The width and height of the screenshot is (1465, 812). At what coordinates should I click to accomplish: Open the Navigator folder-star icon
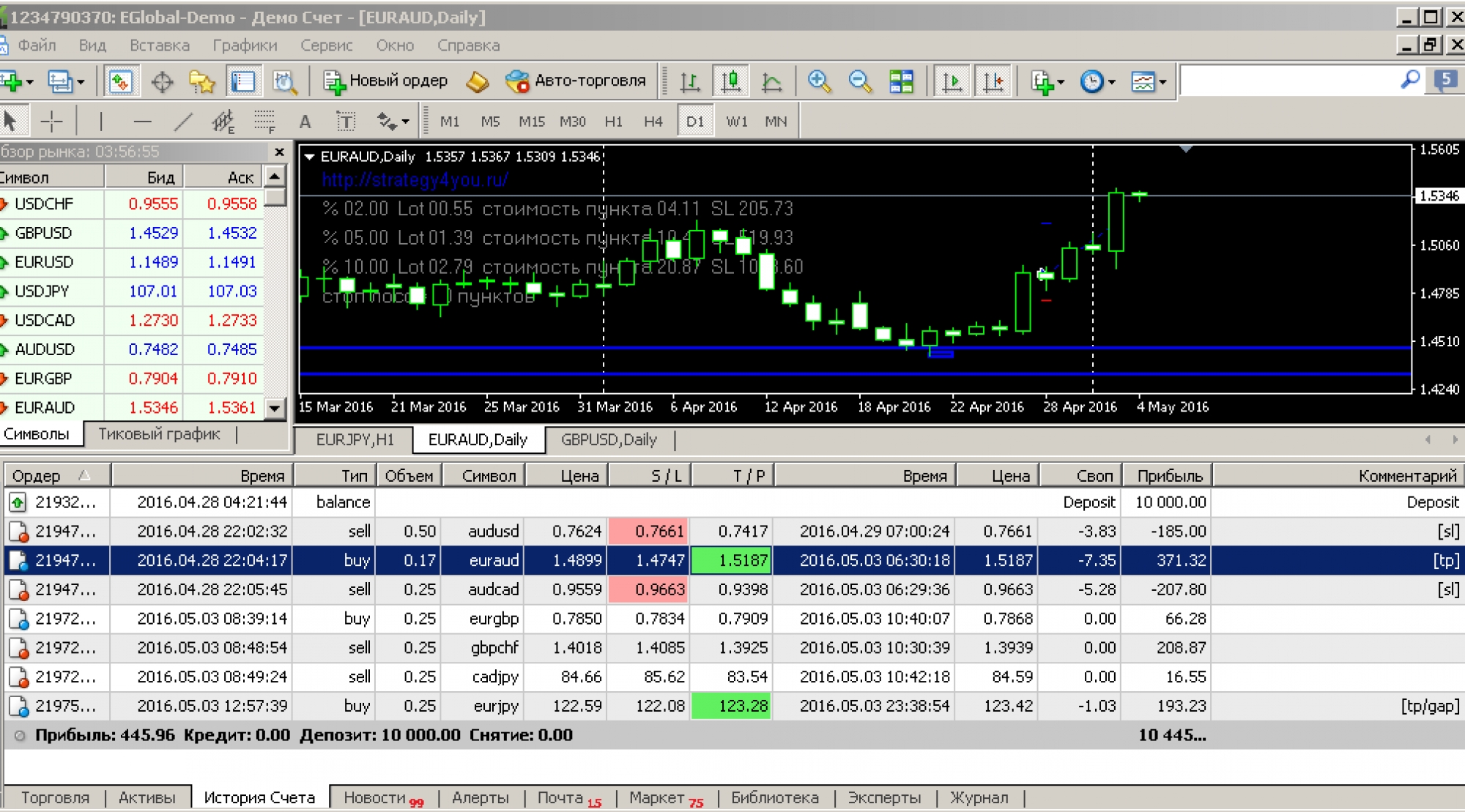[201, 81]
